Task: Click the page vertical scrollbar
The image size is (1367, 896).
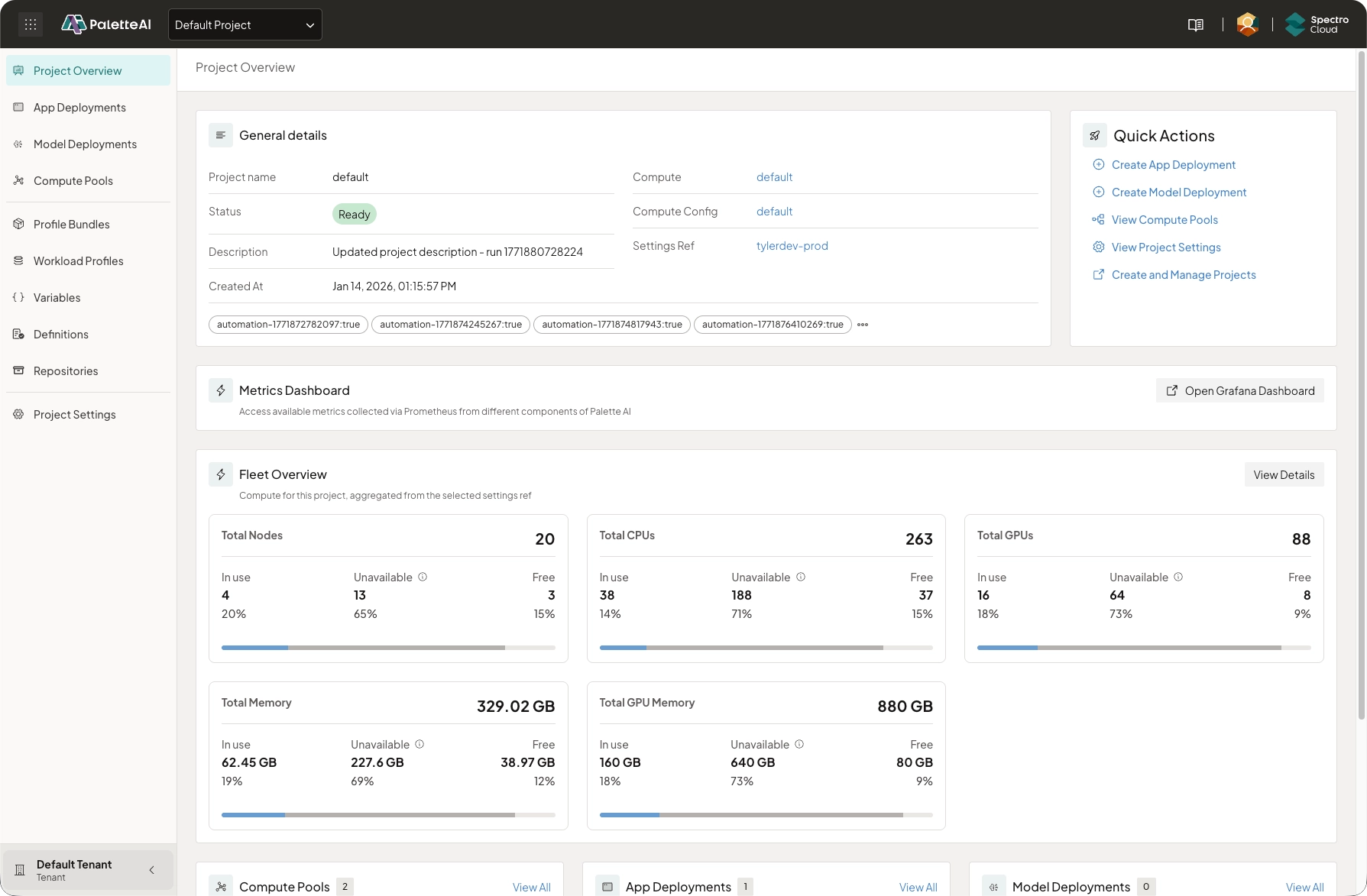Action: pyautogui.click(x=1362, y=386)
